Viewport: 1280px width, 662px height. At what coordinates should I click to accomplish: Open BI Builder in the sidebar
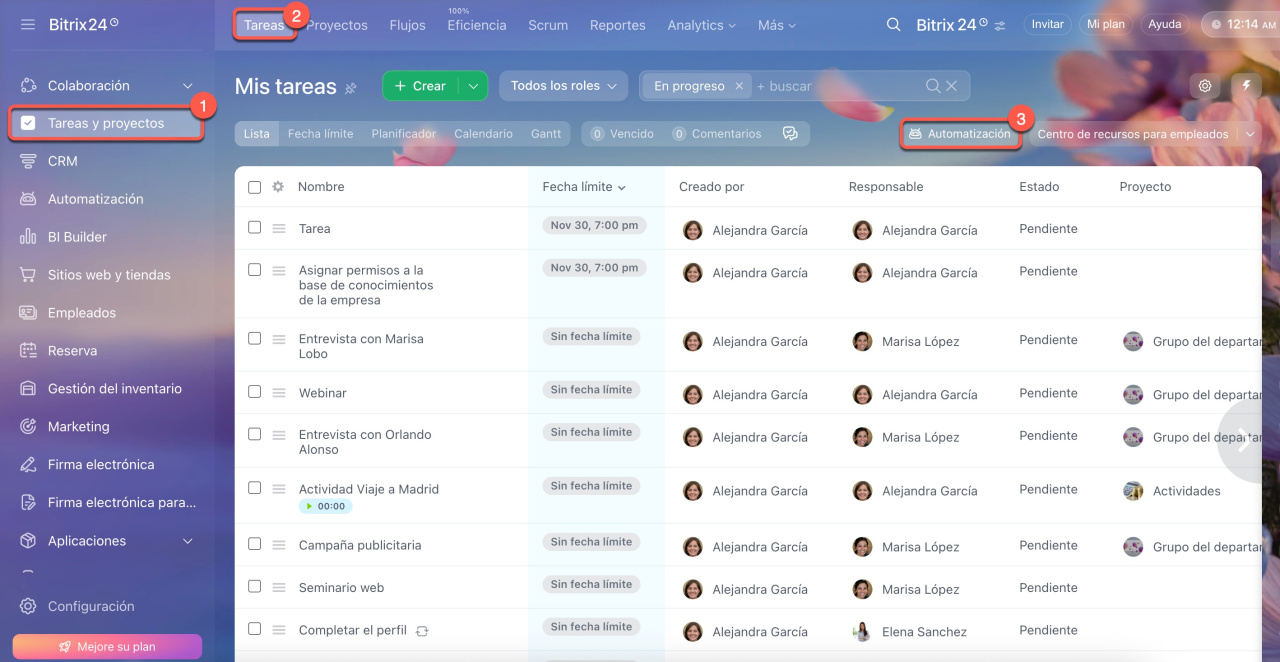click(x=77, y=237)
